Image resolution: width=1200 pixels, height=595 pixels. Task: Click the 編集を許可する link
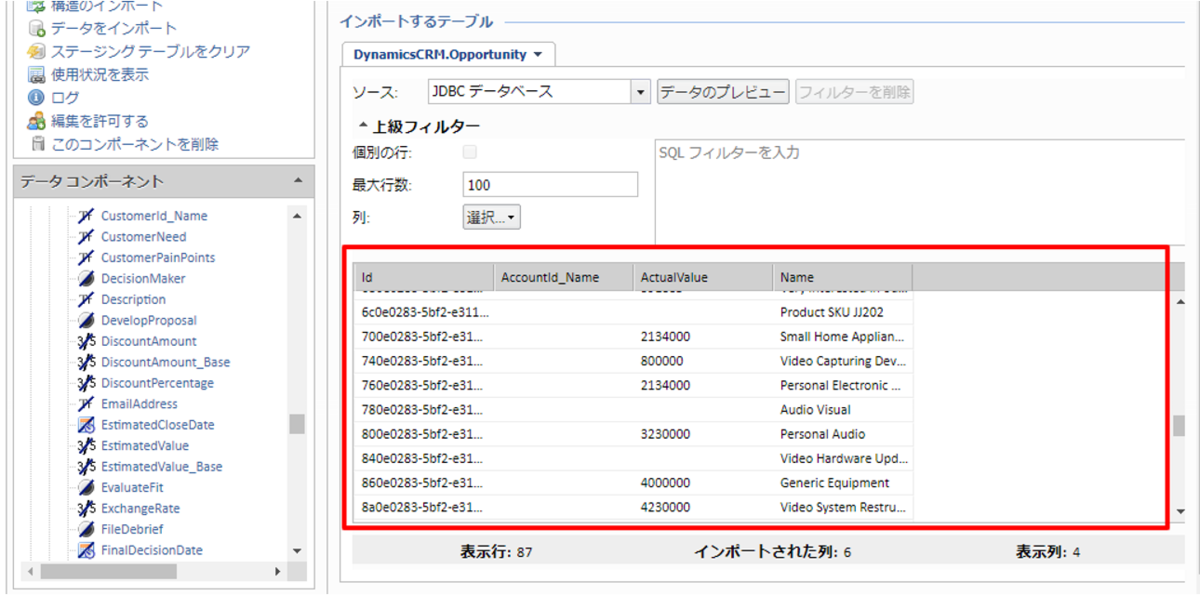click(100, 121)
